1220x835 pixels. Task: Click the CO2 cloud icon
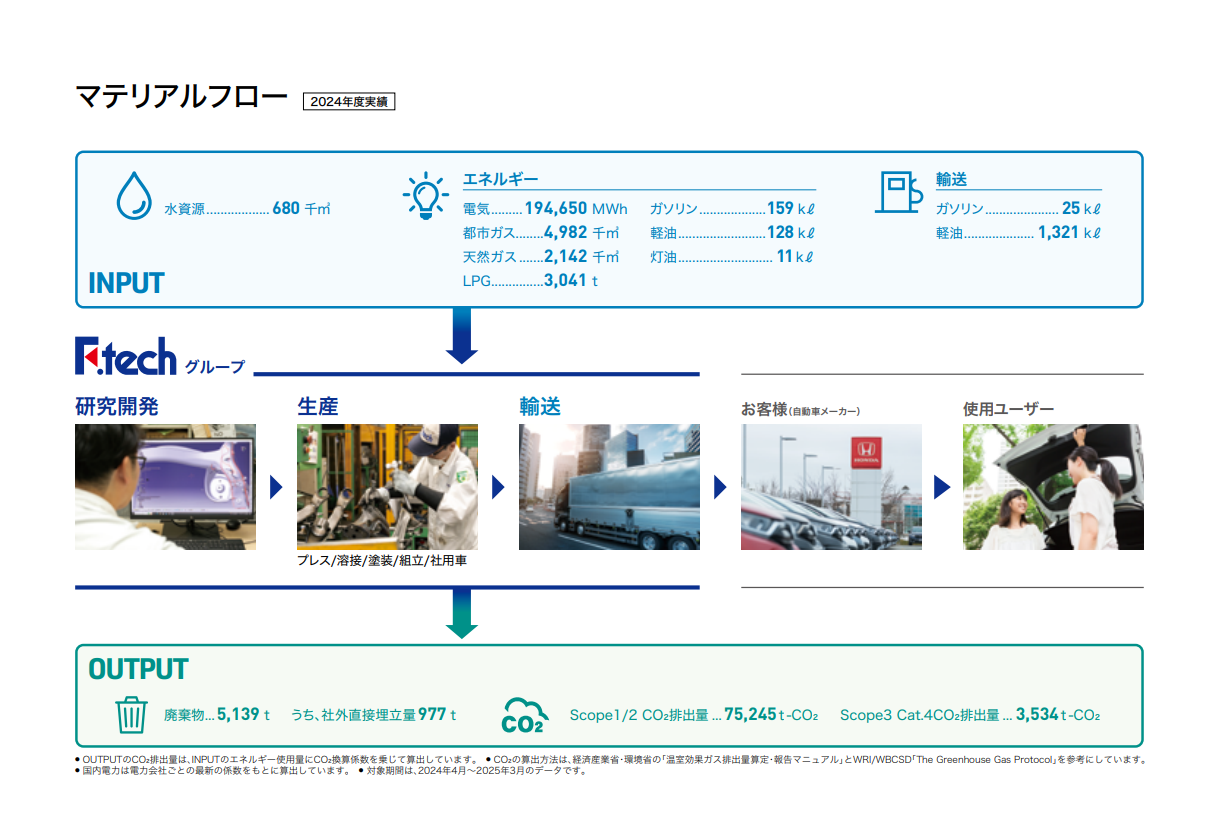pyautogui.click(x=523, y=716)
